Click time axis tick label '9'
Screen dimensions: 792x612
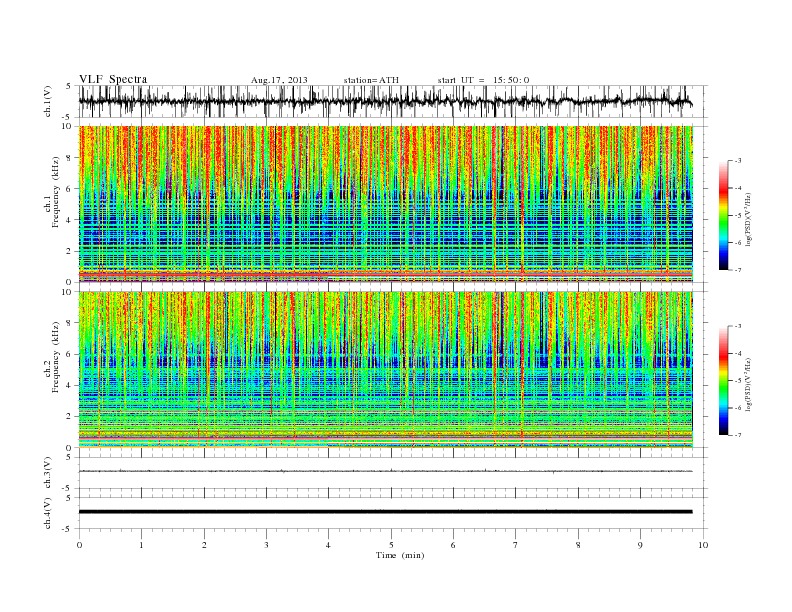tap(640, 545)
